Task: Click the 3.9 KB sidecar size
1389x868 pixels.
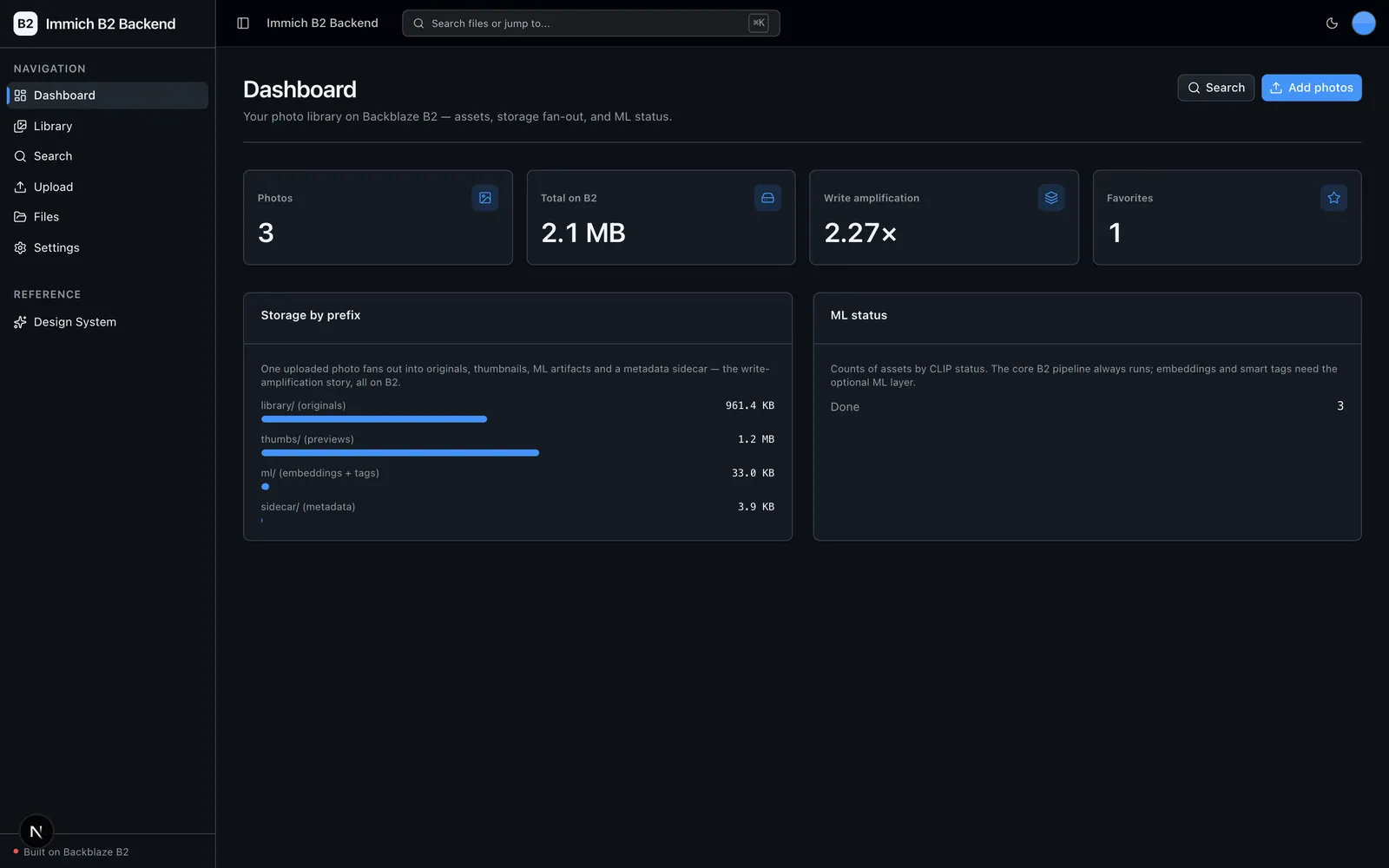Action: tap(756, 507)
